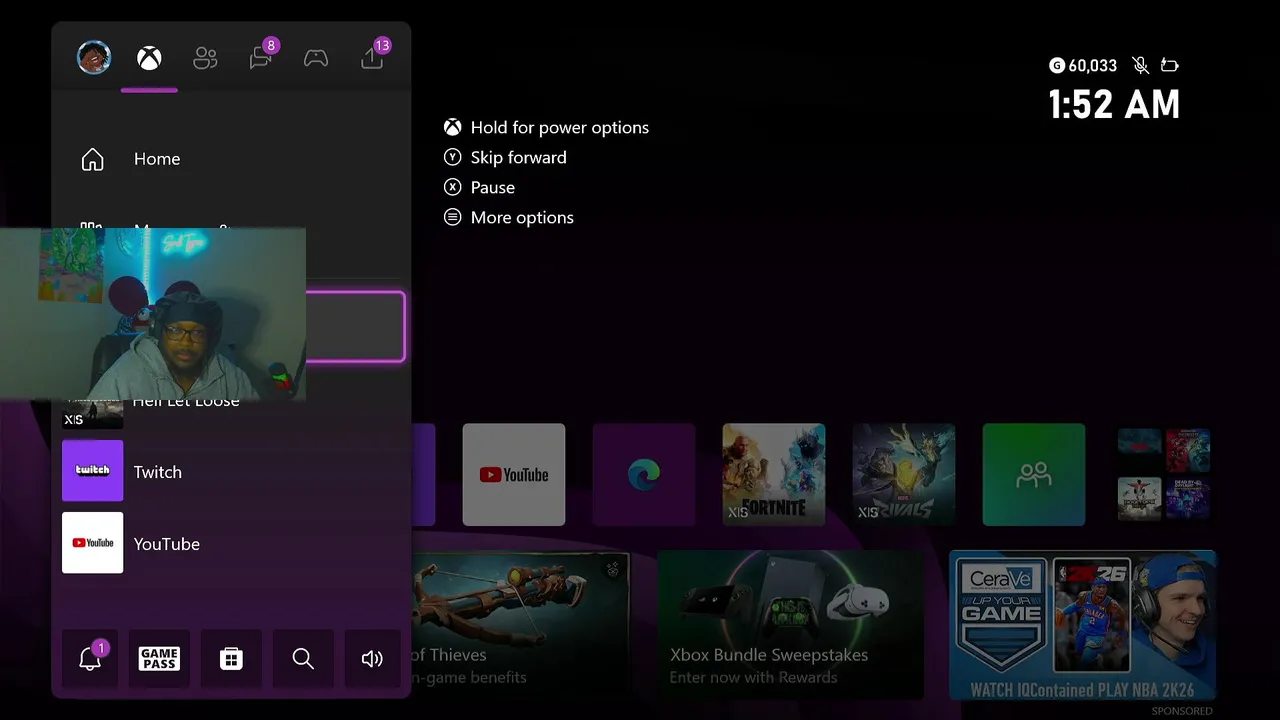This screenshot has width=1280, height=720.
Task: Click the Home house icon
Action: point(92,159)
